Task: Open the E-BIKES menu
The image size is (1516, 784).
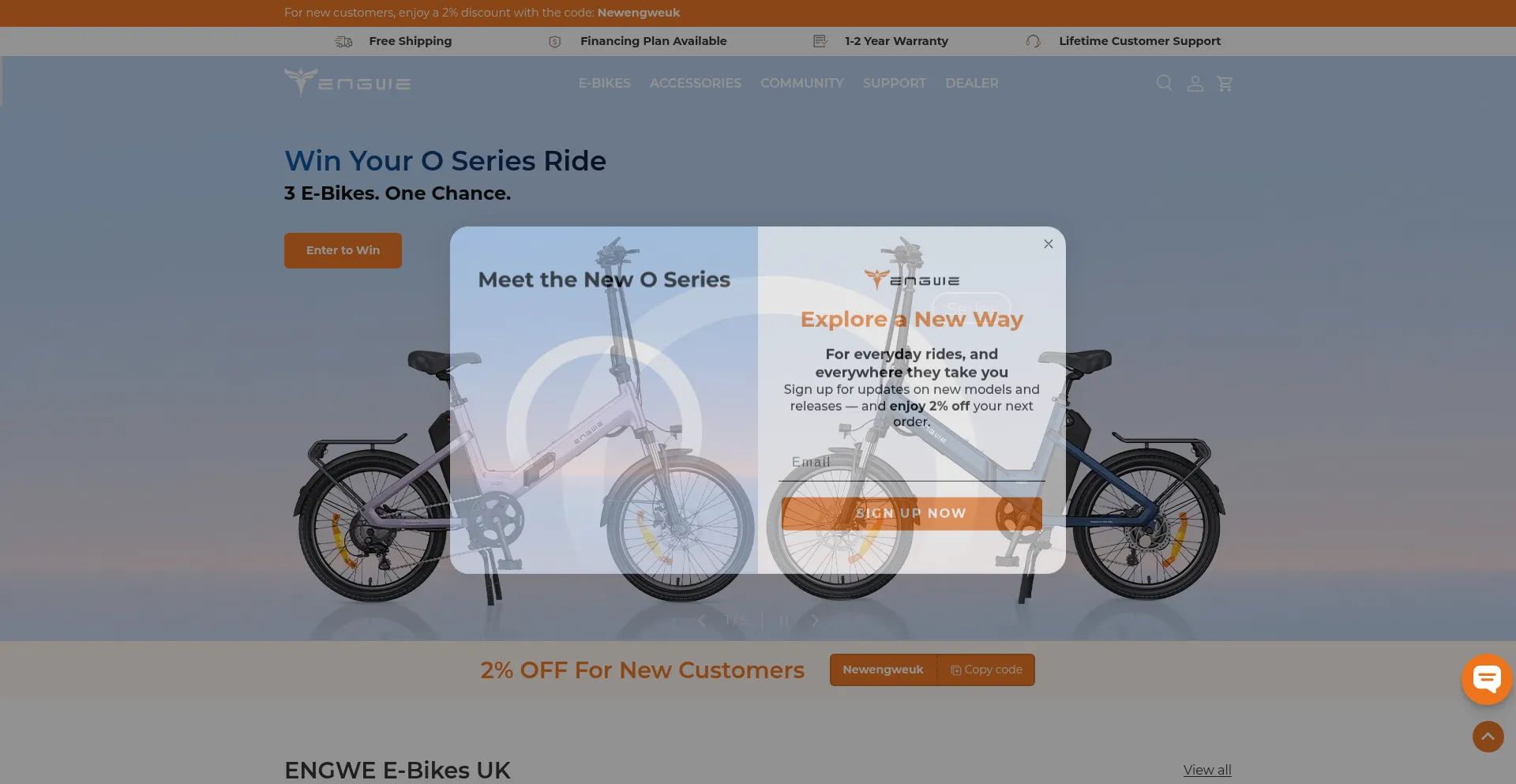Action: 604,83
